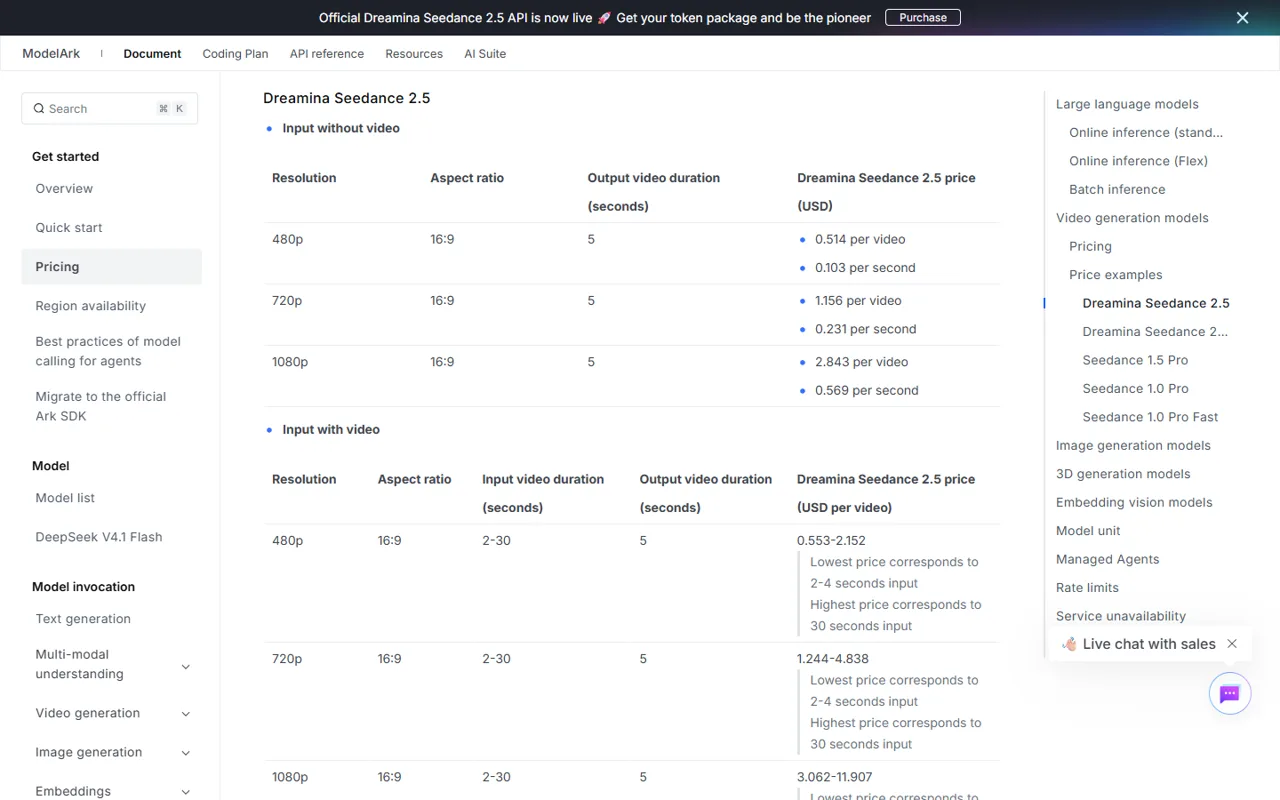
Task: Jump to Rate limits section
Action: 1087,588
